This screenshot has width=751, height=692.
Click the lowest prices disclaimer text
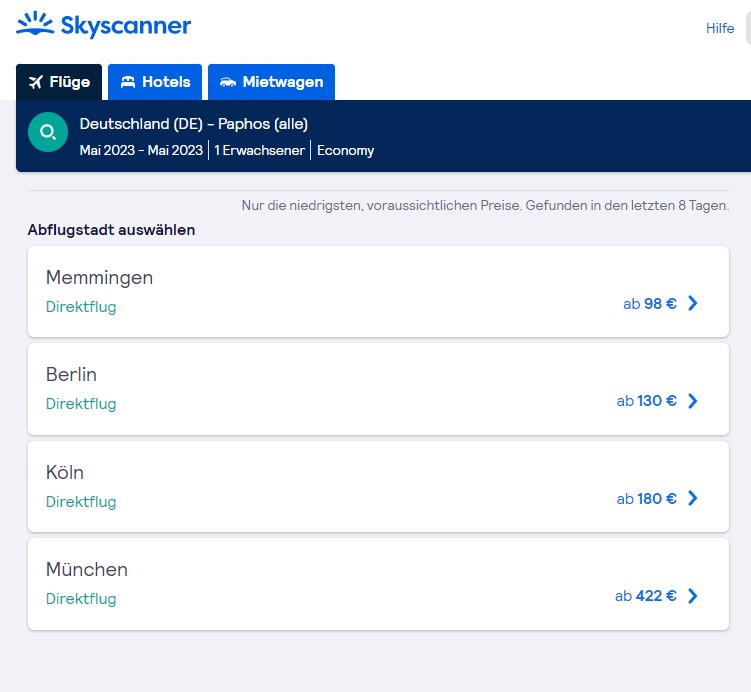485,205
